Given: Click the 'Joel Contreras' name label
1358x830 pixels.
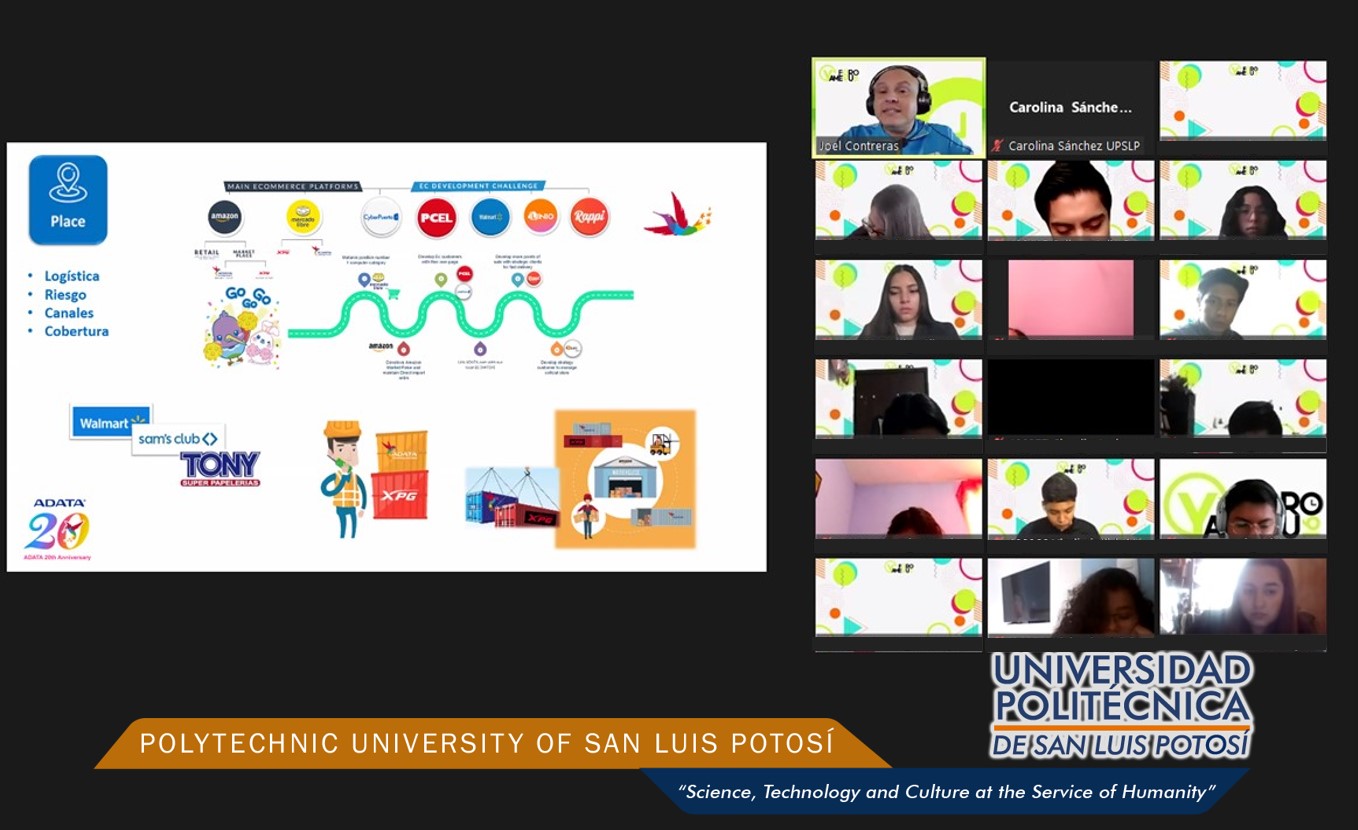Looking at the screenshot, I should click(x=859, y=146).
